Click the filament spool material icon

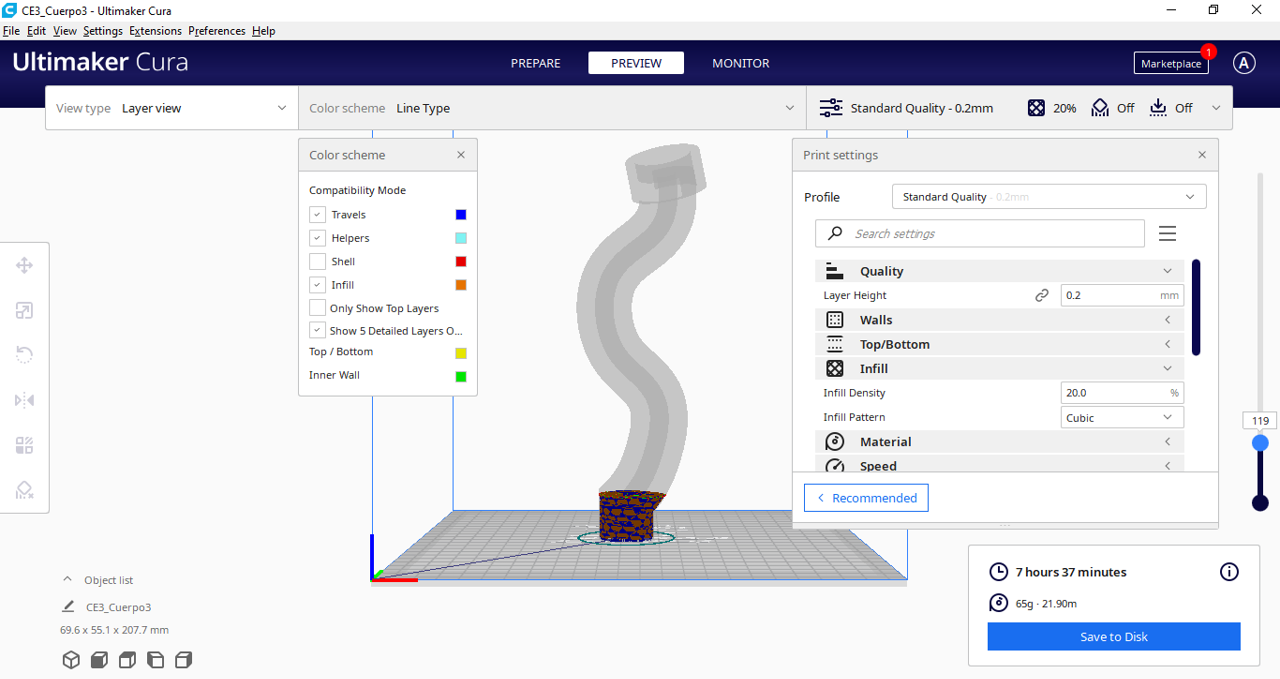pyautogui.click(x=998, y=602)
